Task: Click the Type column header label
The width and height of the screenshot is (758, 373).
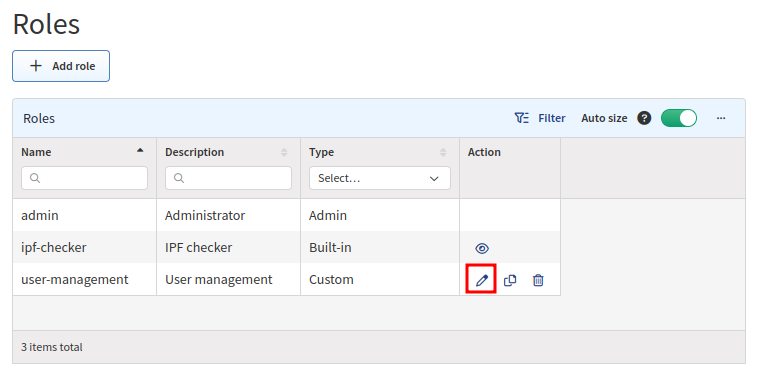Action: [x=321, y=152]
